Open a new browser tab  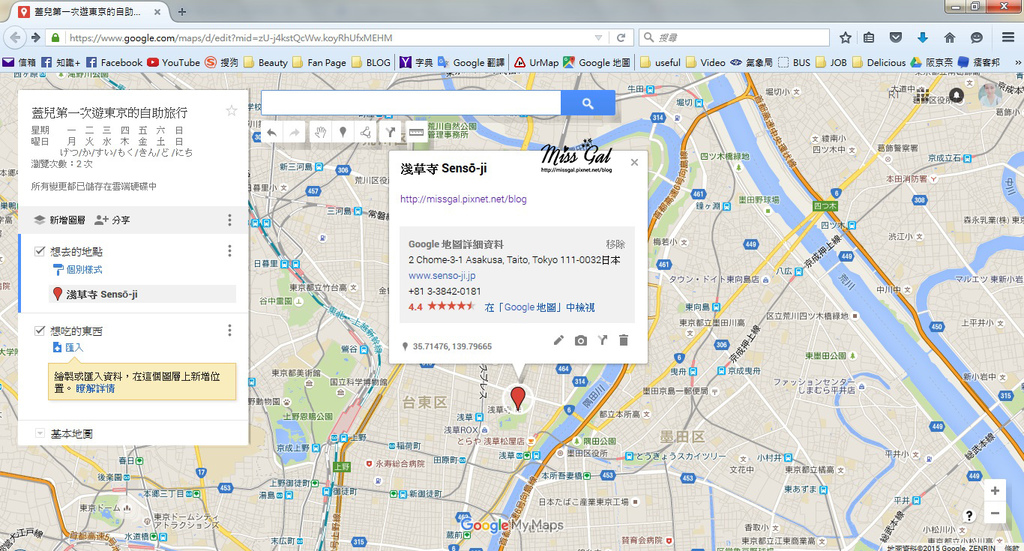[x=182, y=12]
